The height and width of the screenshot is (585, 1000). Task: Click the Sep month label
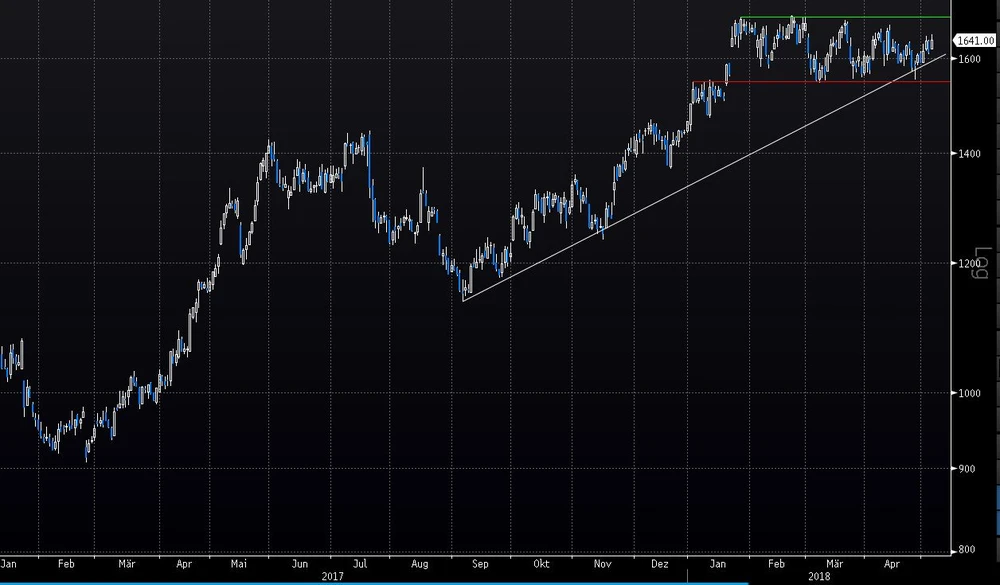pyautogui.click(x=481, y=564)
